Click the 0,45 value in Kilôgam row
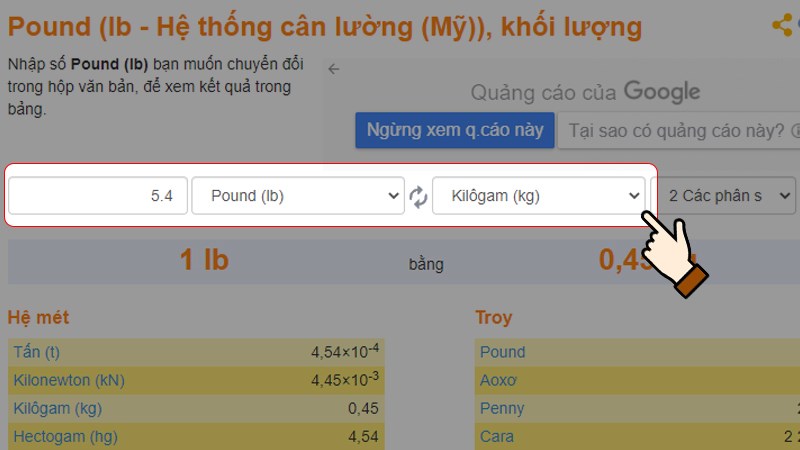Image resolution: width=800 pixels, height=450 pixels. click(x=363, y=408)
